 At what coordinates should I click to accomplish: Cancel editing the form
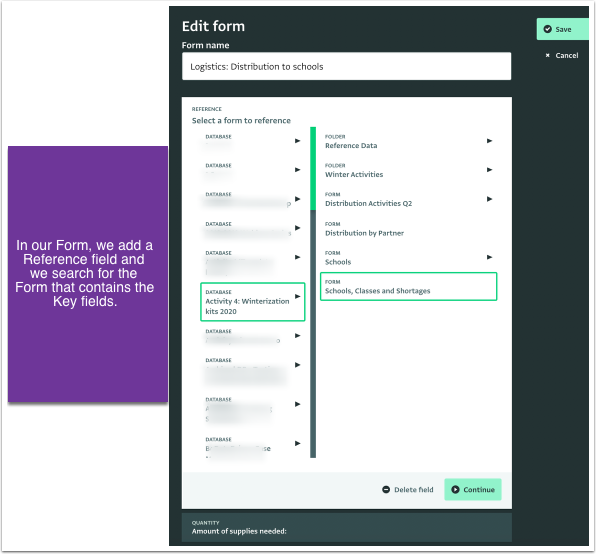point(562,55)
